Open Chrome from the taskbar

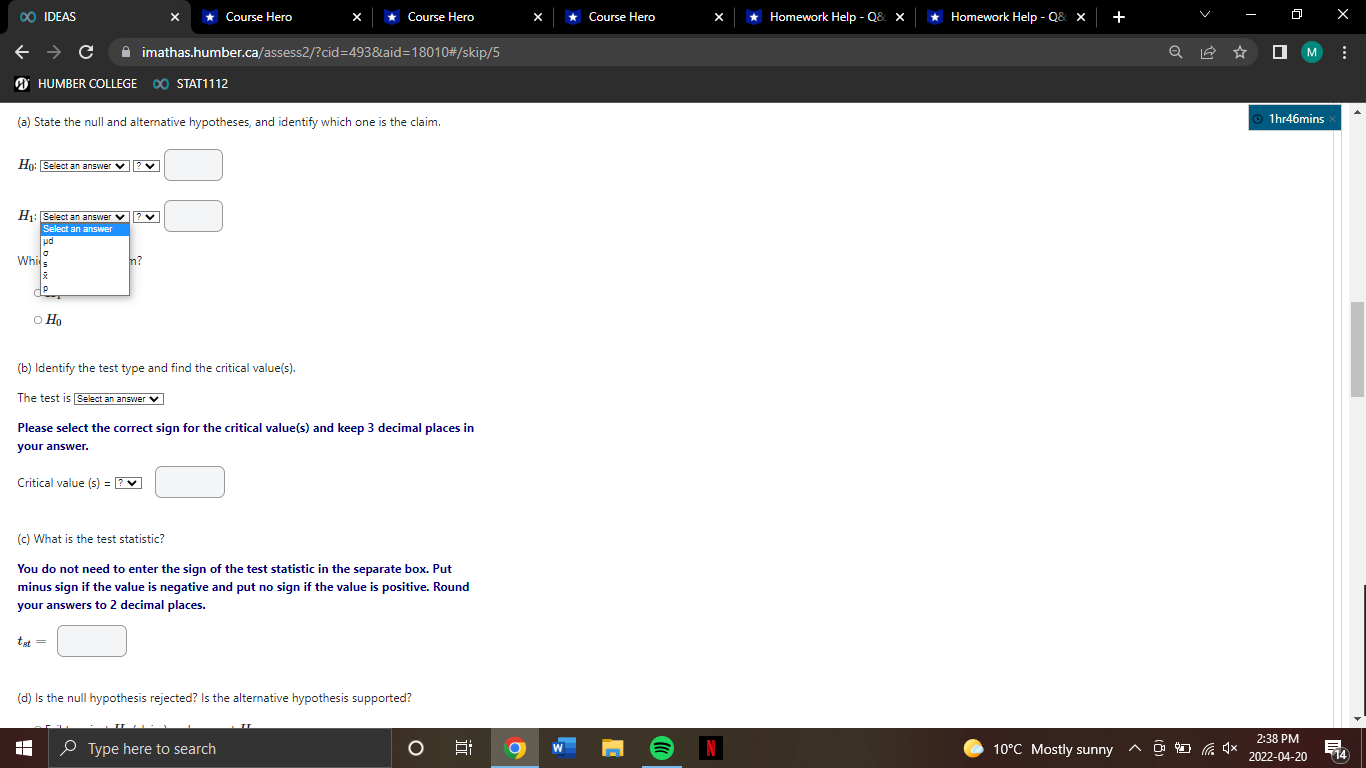[x=514, y=748]
